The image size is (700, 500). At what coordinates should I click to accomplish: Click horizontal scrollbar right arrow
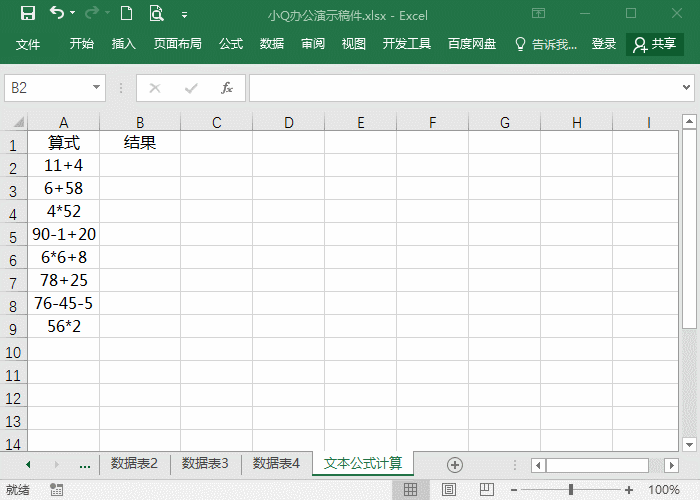671,465
